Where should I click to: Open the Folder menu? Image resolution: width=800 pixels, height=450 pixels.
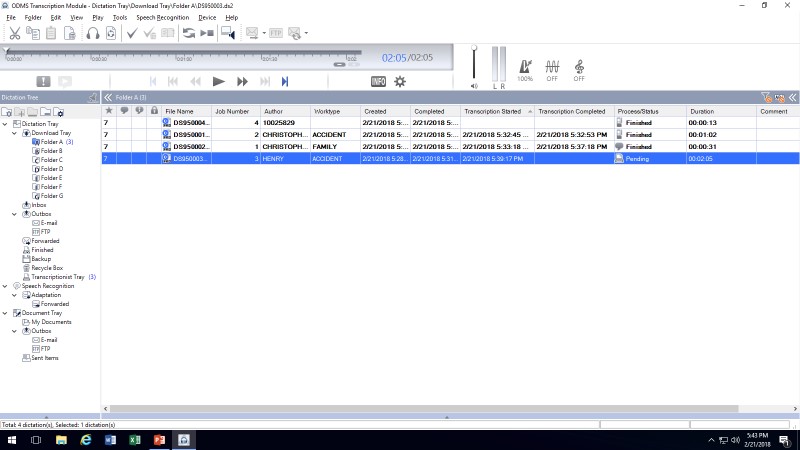pyautogui.click(x=33, y=17)
